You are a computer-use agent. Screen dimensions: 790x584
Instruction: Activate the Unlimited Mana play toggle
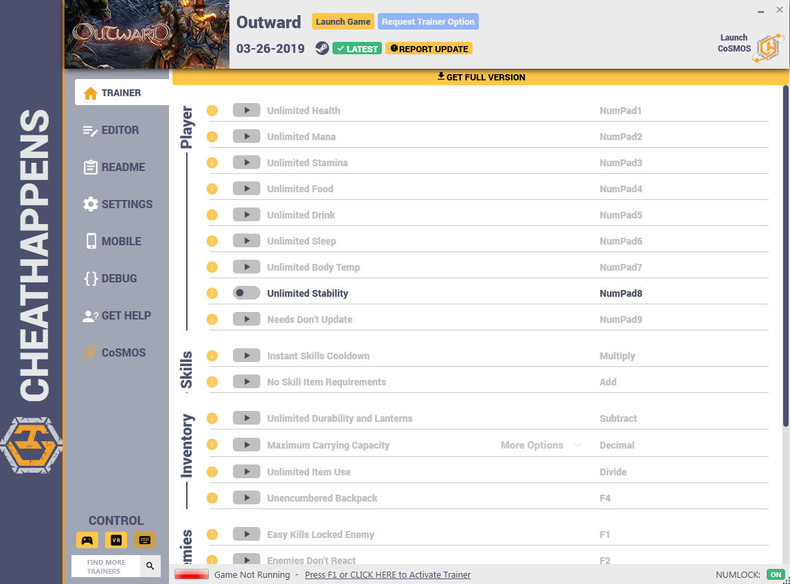tap(246, 137)
